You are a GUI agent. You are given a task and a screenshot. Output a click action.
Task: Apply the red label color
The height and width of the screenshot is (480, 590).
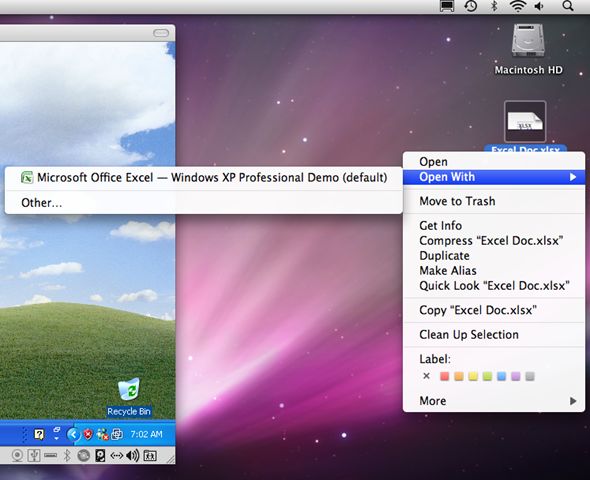pos(444,376)
